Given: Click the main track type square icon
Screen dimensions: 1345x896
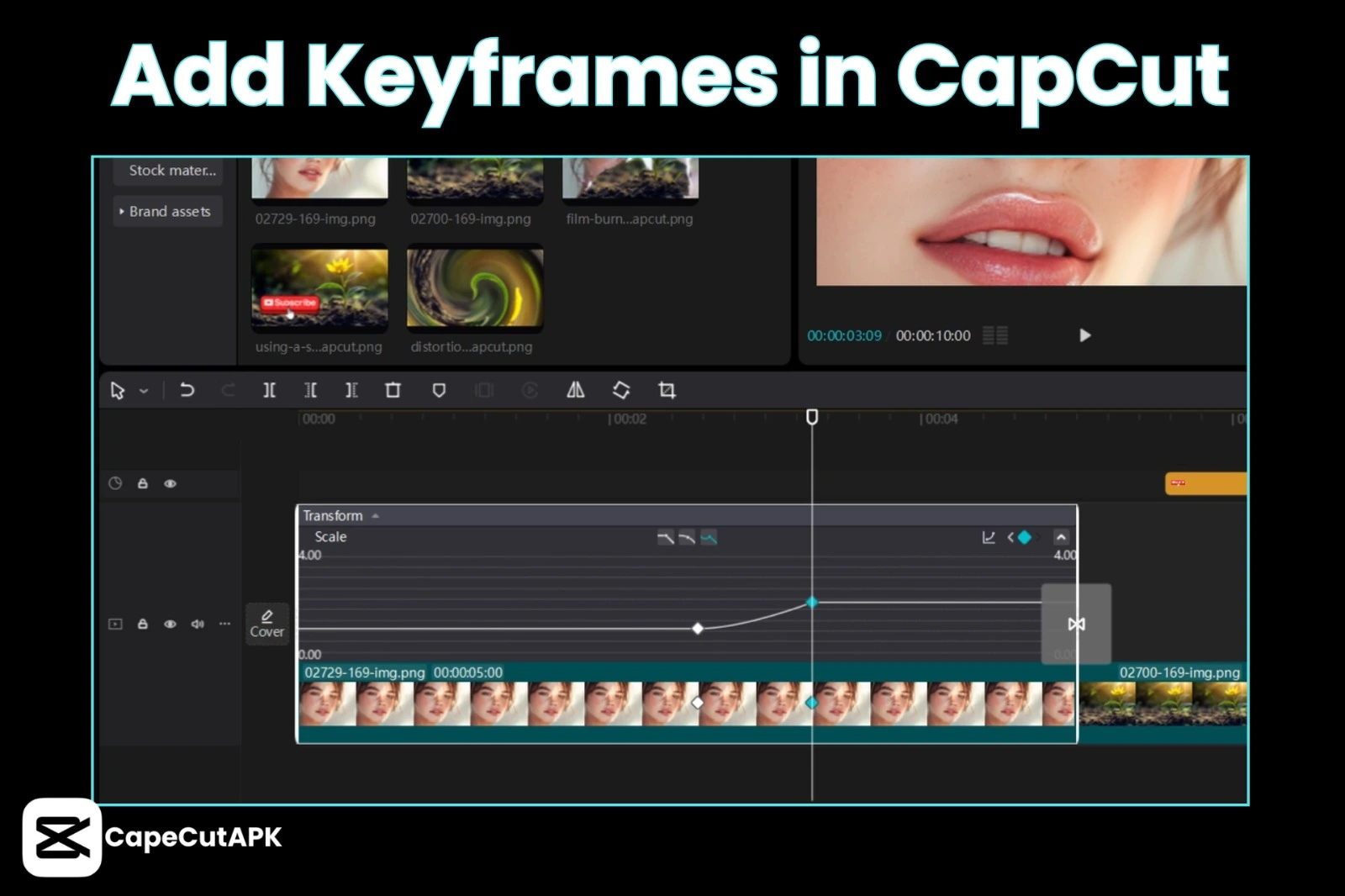Looking at the screenshot, I should (115, 624).
